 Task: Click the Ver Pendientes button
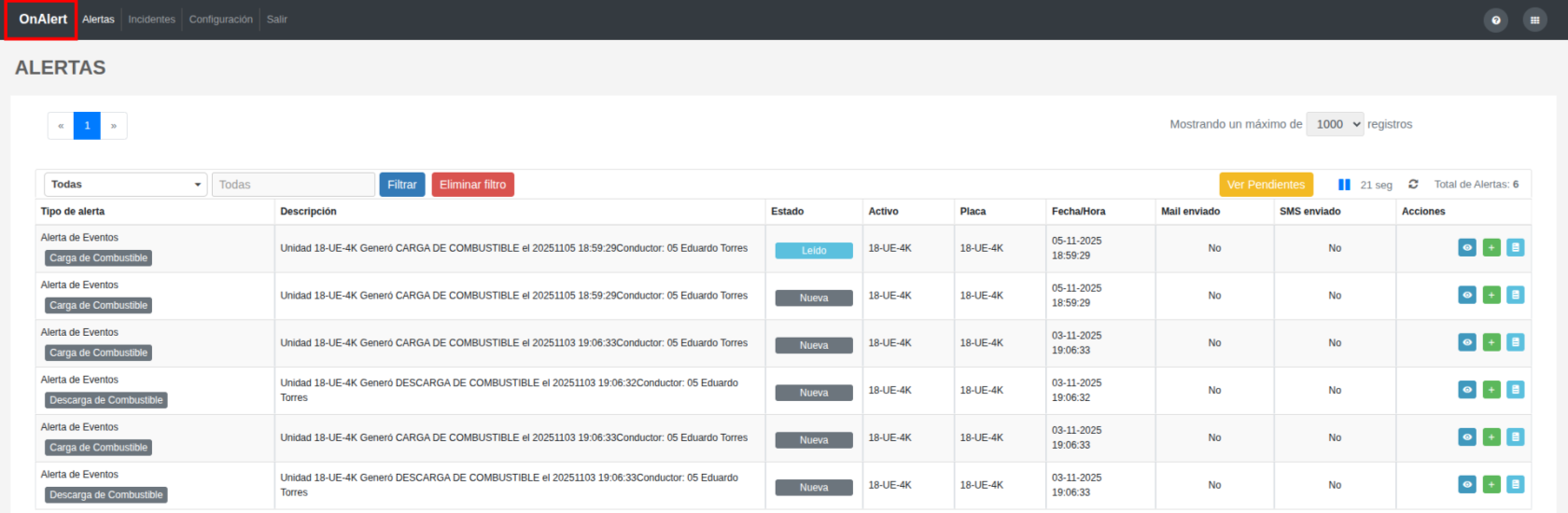click(x=1266, y=185)
